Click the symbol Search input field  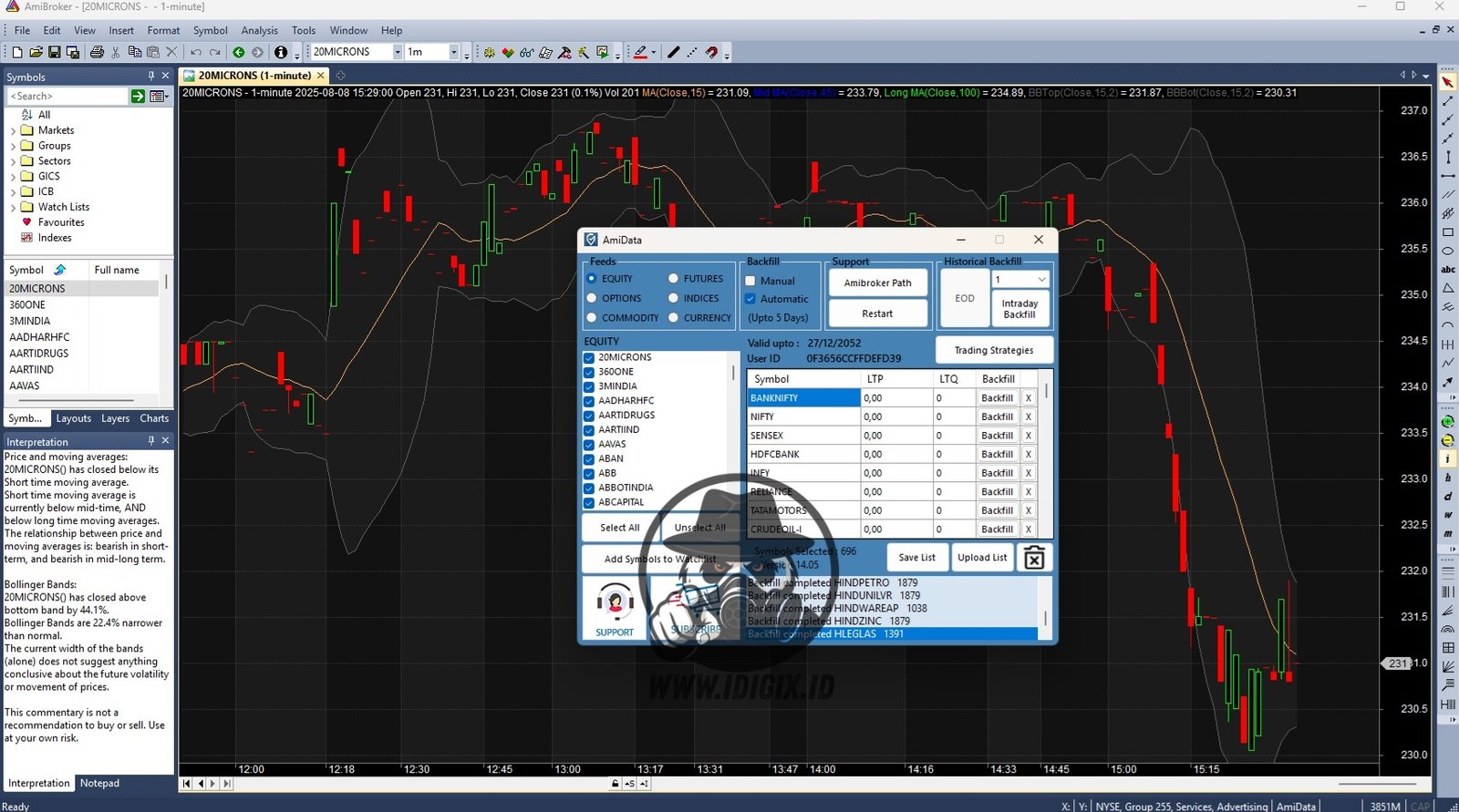[67, 96]
